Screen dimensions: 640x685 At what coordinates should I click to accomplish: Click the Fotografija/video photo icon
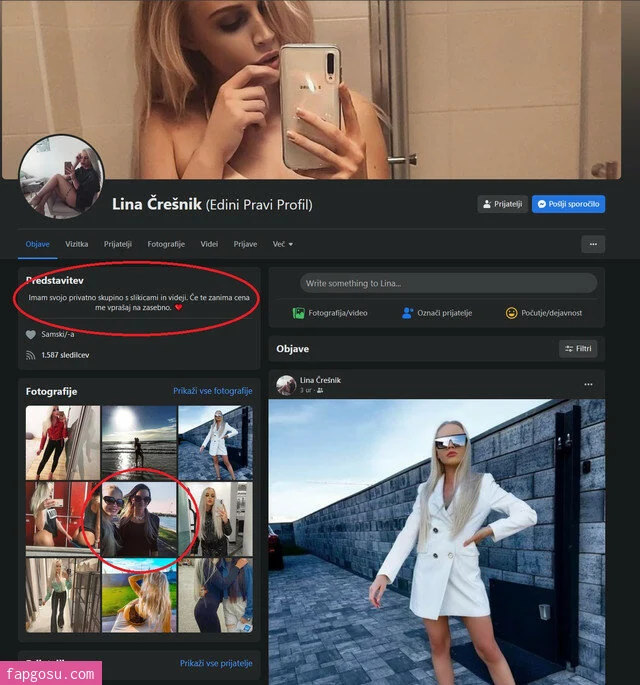click(x=298, y=313)
